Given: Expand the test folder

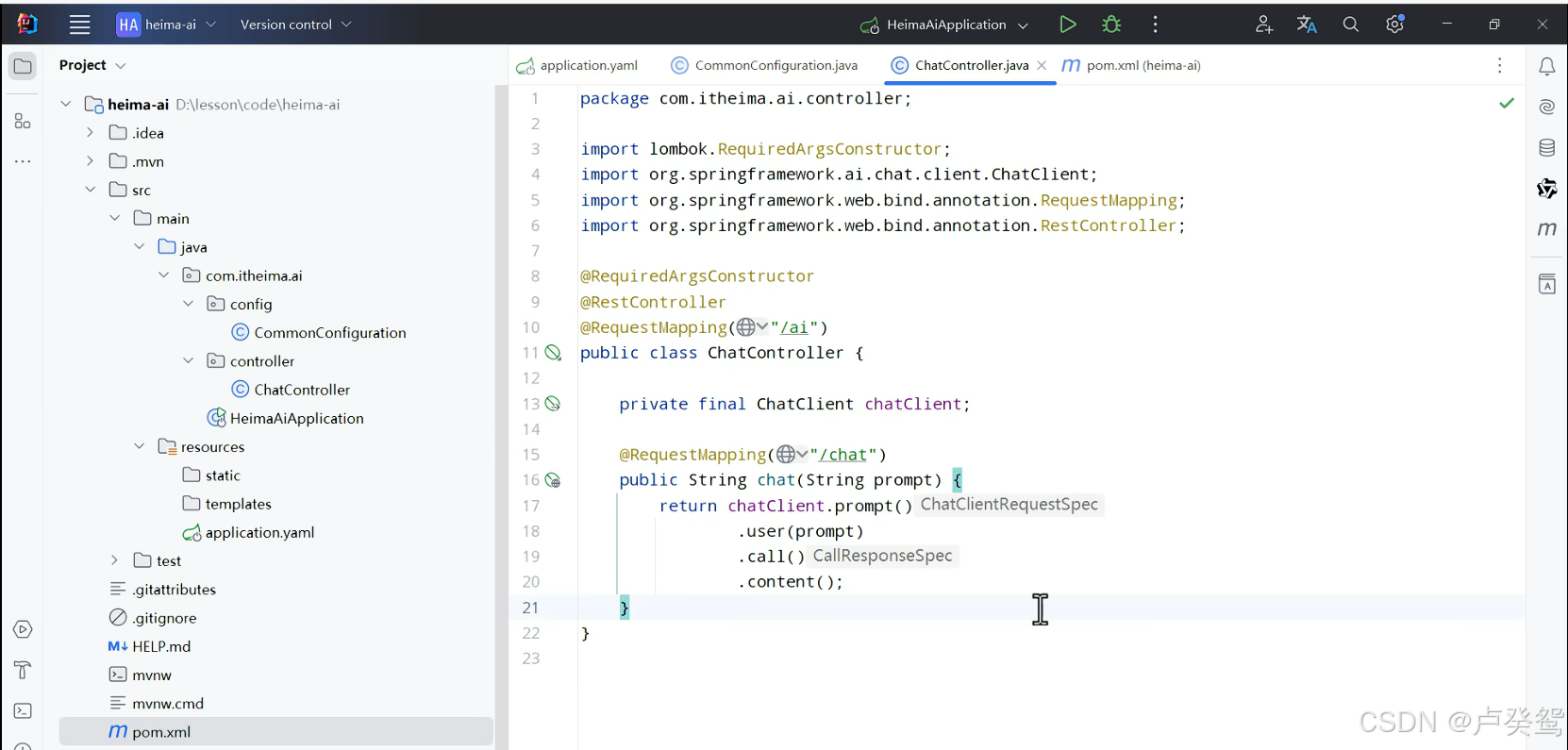Looking at the screenshot, I should 114,560.
